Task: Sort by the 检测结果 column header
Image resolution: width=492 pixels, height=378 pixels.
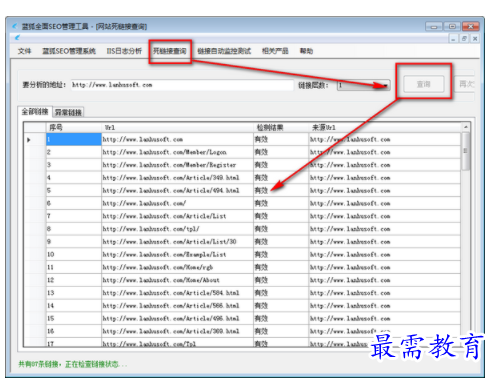Action: click(x=281, y=127)
